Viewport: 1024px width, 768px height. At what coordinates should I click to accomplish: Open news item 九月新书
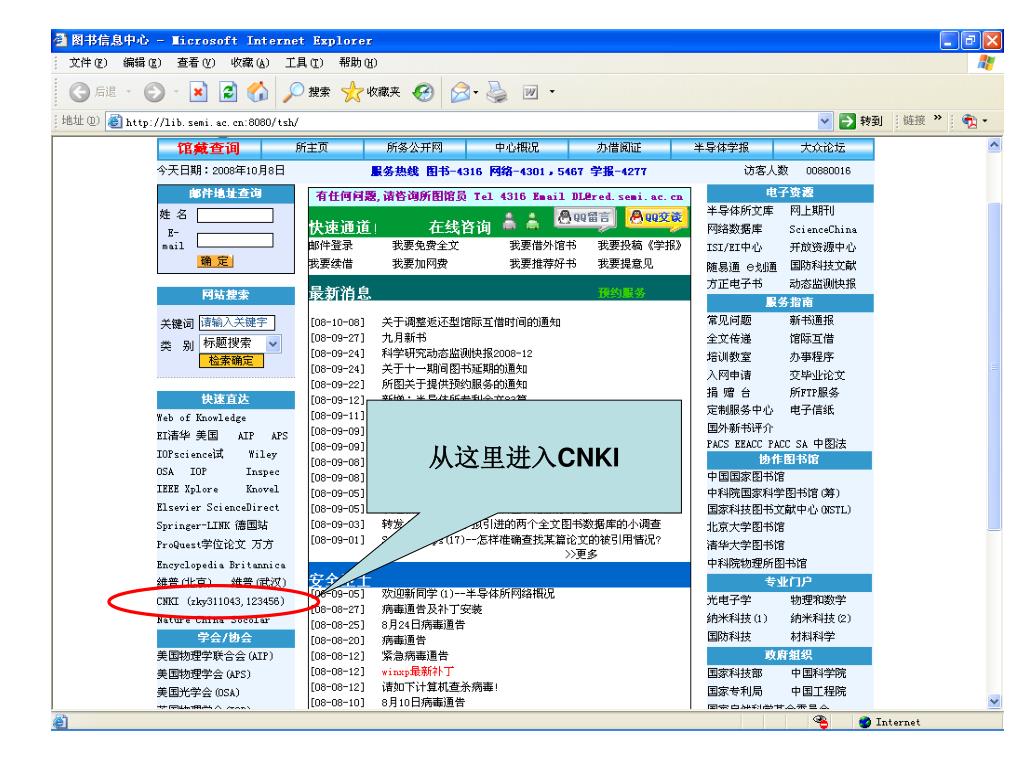pyautogui.click(x=404, y=338)
